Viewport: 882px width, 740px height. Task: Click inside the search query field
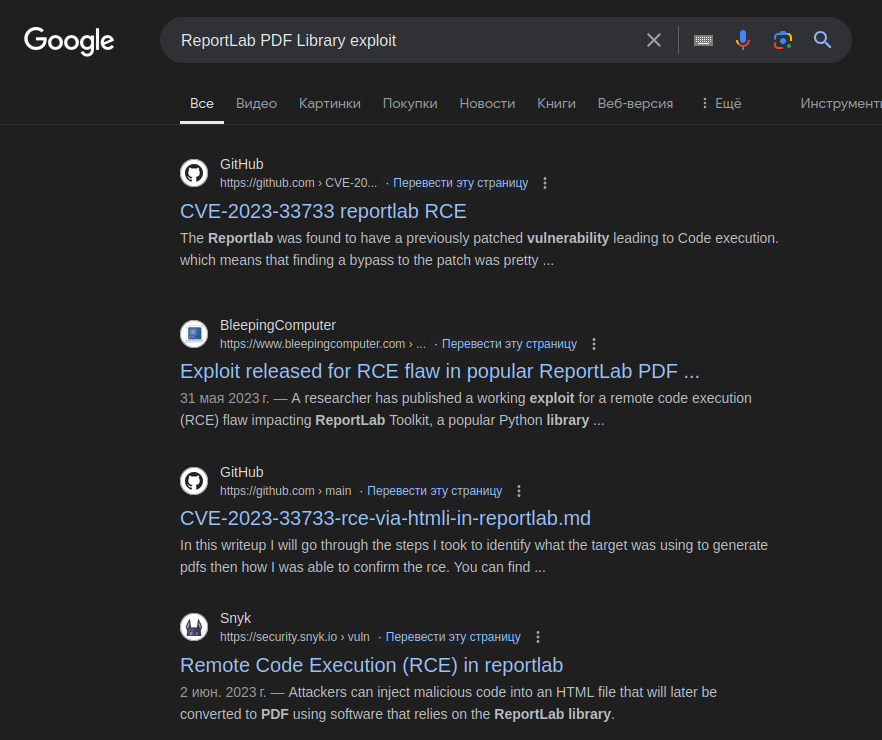405,40
